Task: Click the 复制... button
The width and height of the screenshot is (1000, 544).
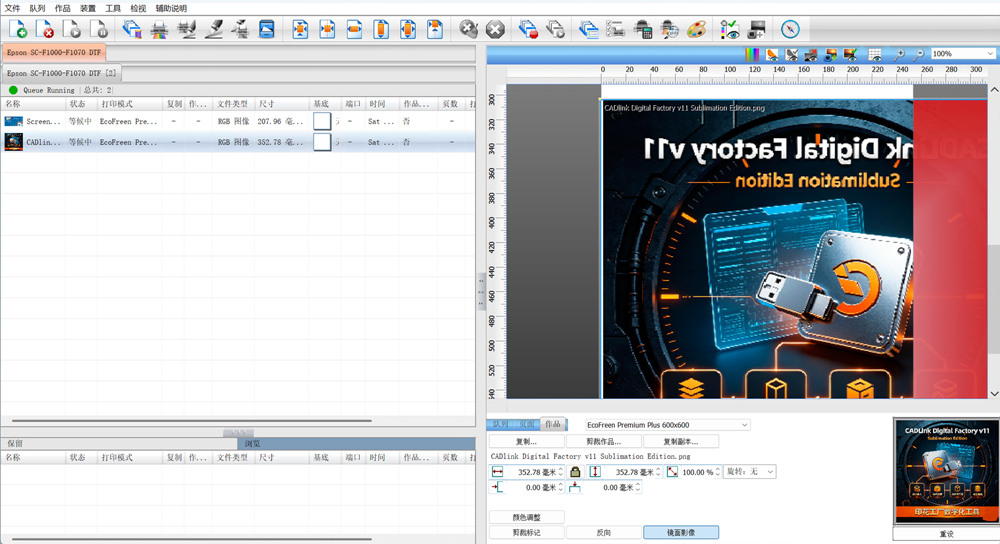Action: [526, 441]
